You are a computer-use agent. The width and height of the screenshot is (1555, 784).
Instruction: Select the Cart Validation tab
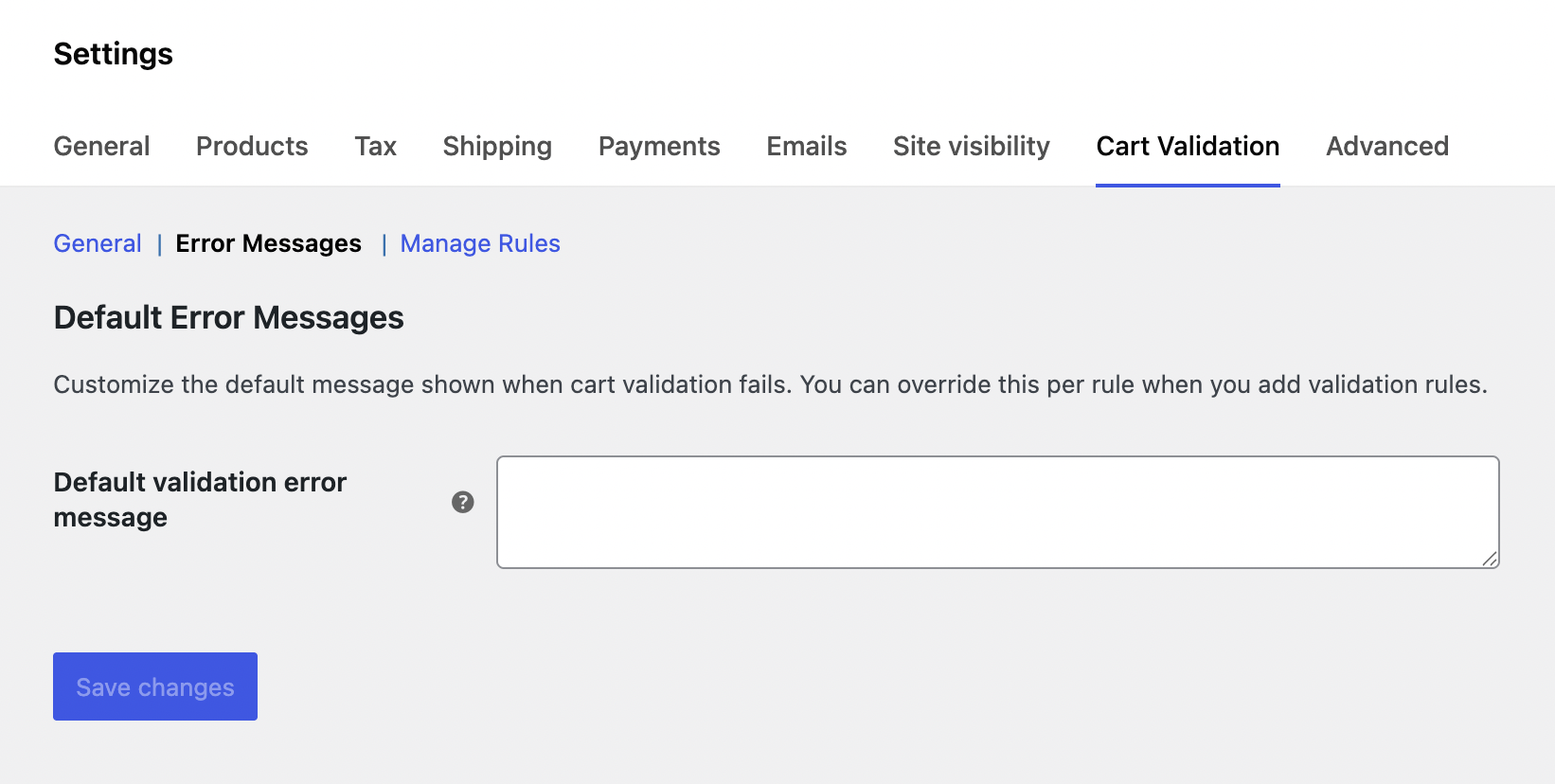1188,146
